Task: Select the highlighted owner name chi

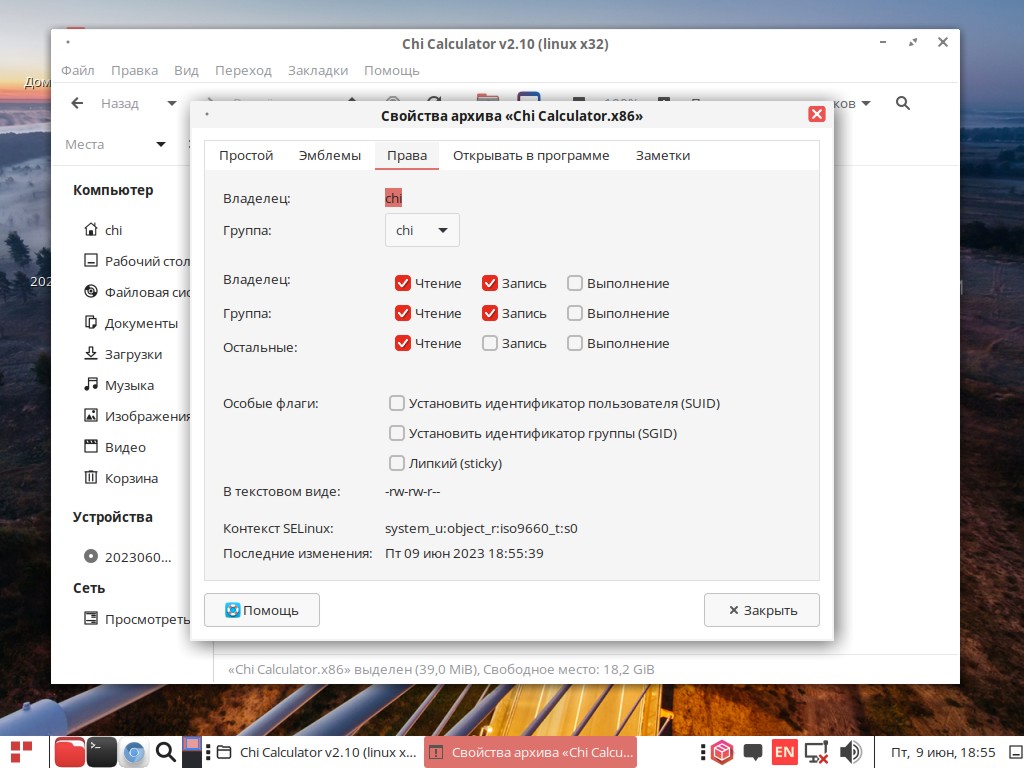Action: click(393, 197)
